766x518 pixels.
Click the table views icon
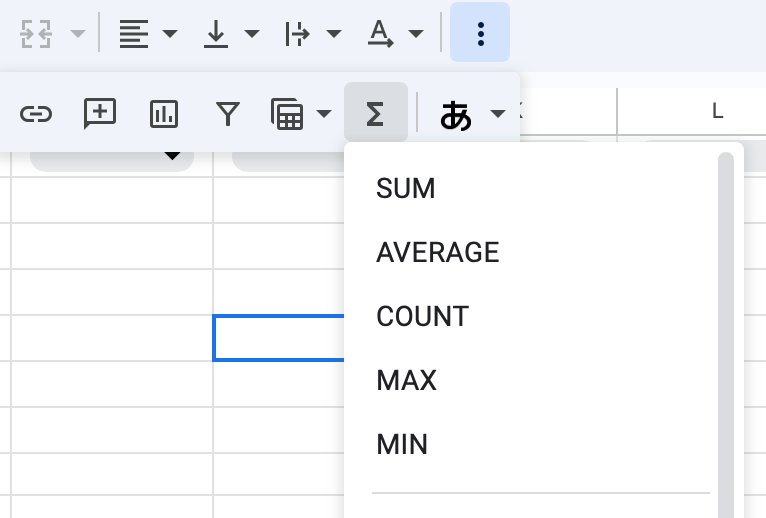coord(288,114)
